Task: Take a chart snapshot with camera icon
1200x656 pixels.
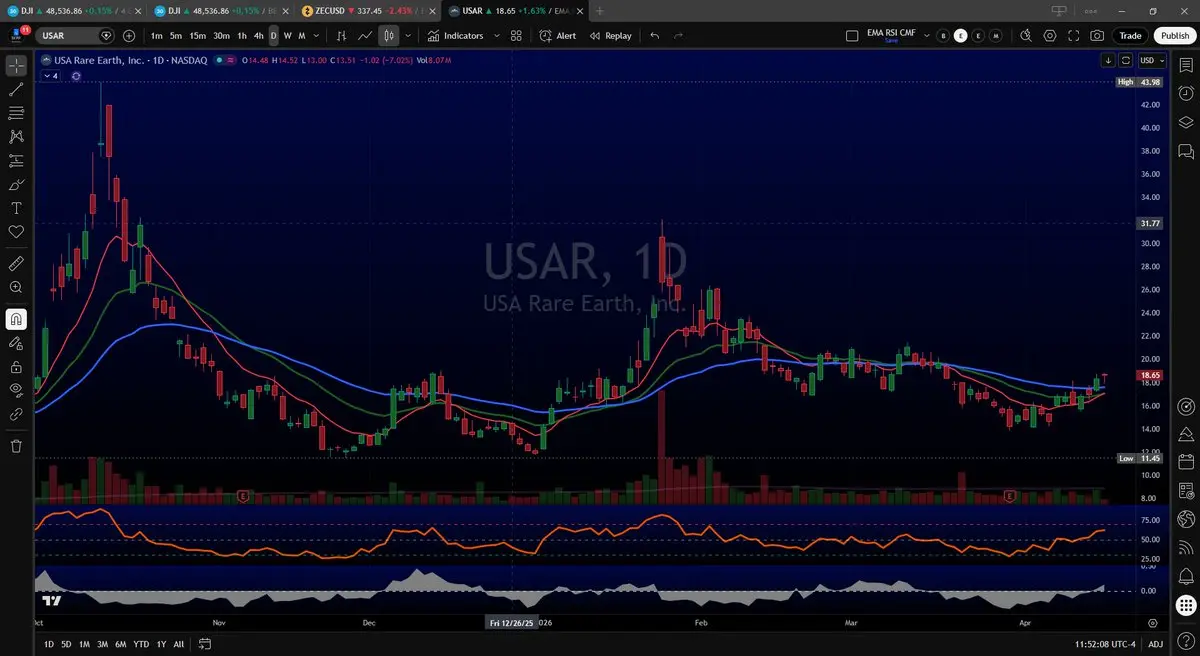Action: click(1098, 36)
